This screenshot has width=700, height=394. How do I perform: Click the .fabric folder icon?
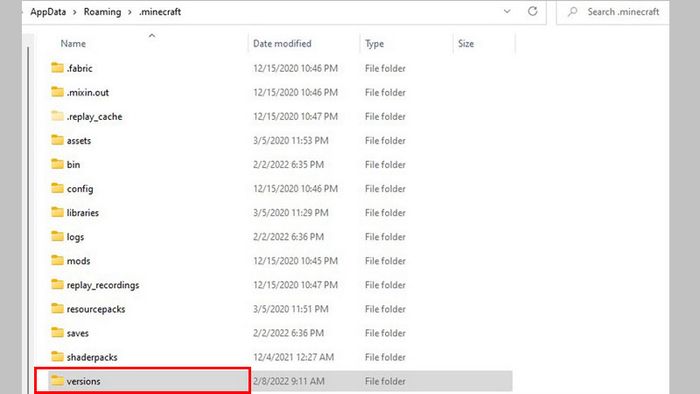pos(57,68)
